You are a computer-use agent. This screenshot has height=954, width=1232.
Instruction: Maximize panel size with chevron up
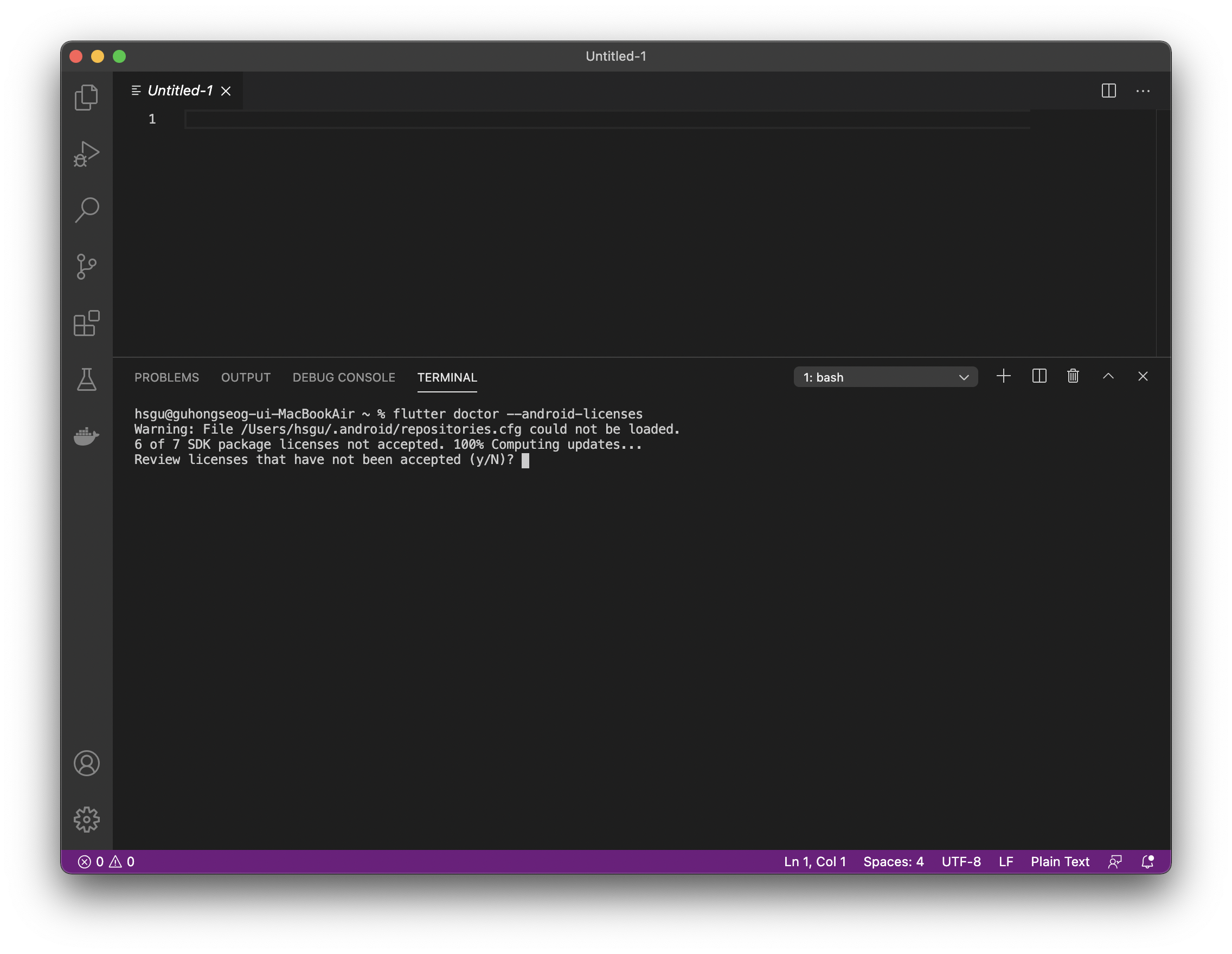click(1108, 376)
